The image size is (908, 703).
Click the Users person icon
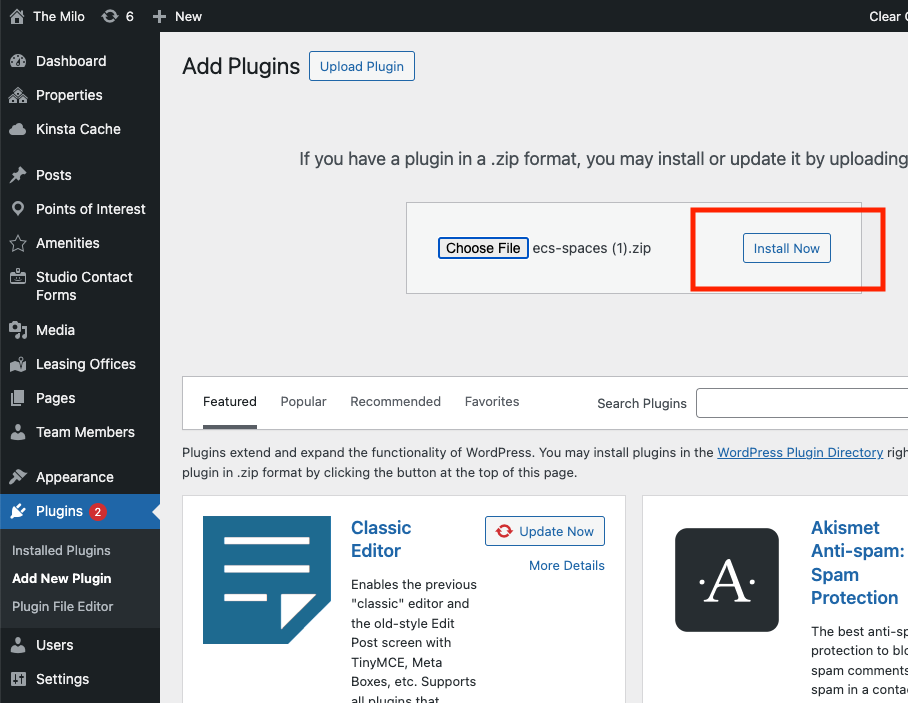point(18,645)
